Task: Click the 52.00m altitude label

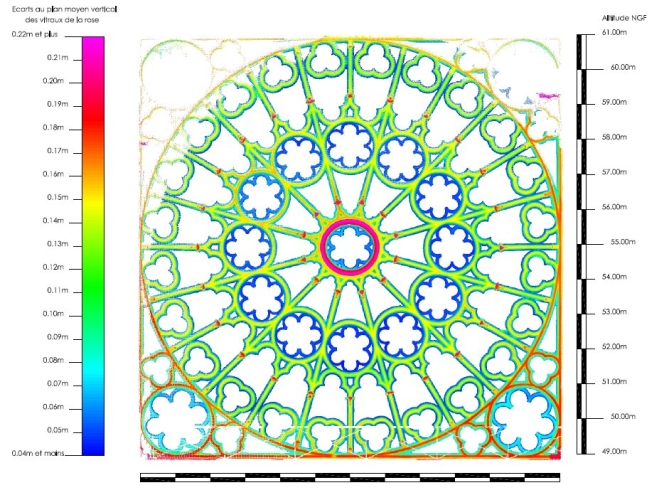Action: tap(614, 346)
